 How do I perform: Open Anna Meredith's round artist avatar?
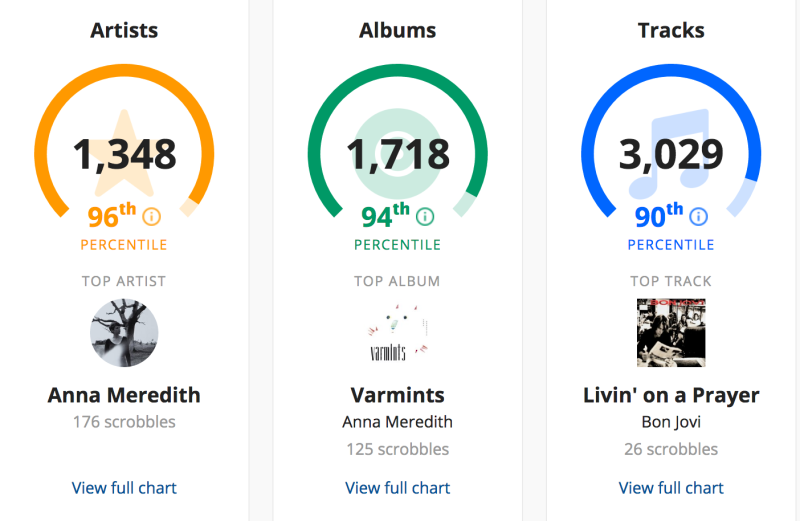click(x=124, y=333)
